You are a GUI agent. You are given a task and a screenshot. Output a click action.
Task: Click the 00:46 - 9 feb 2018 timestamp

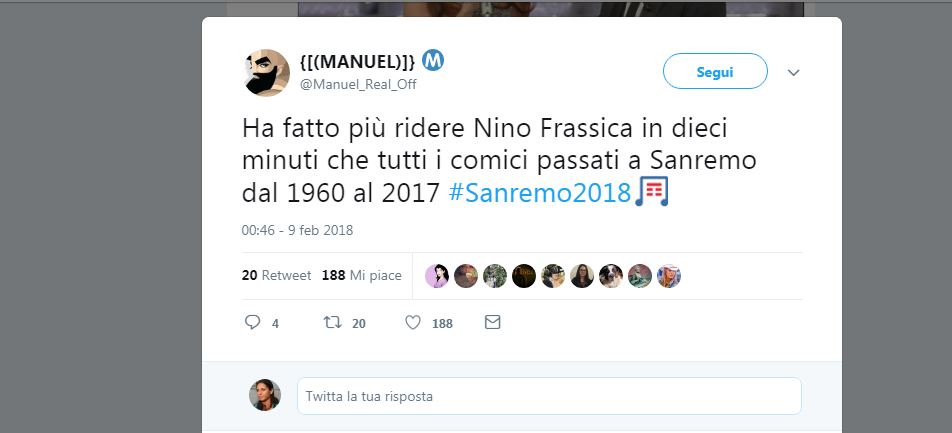[297, 230]
